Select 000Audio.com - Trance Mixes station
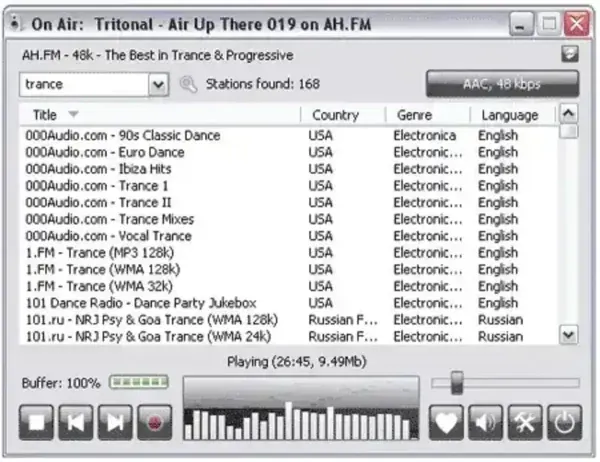This screenshot has height=462, width=600. (289, 219)
